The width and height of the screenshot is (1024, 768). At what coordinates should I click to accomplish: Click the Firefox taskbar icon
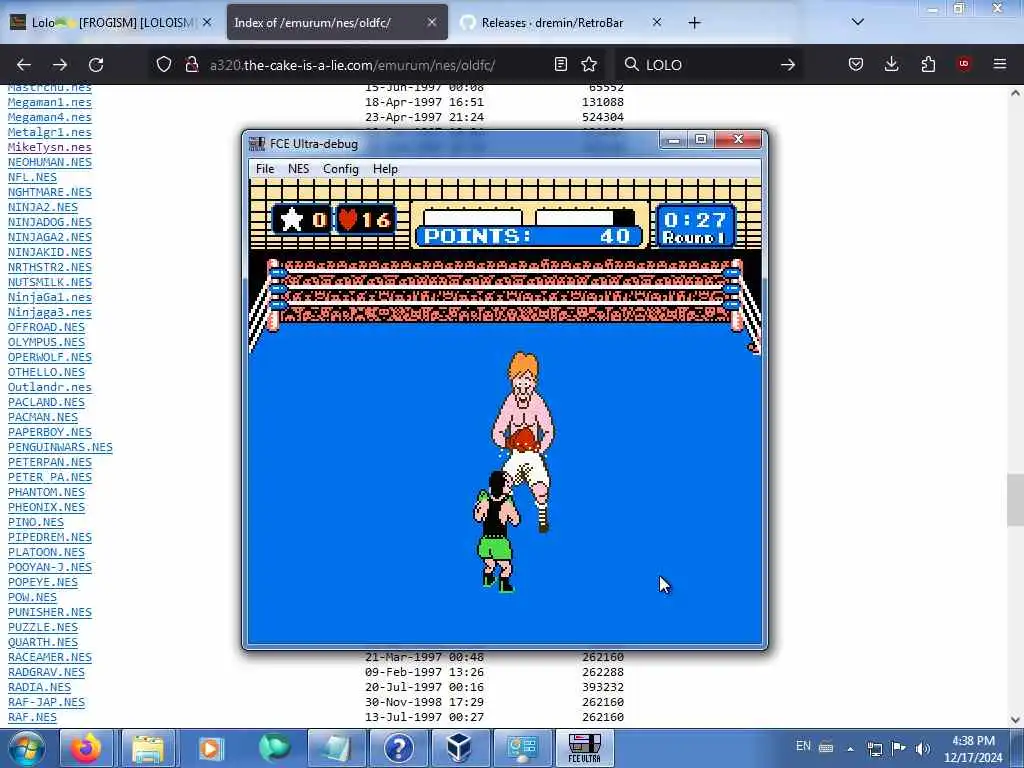point(86,748)
